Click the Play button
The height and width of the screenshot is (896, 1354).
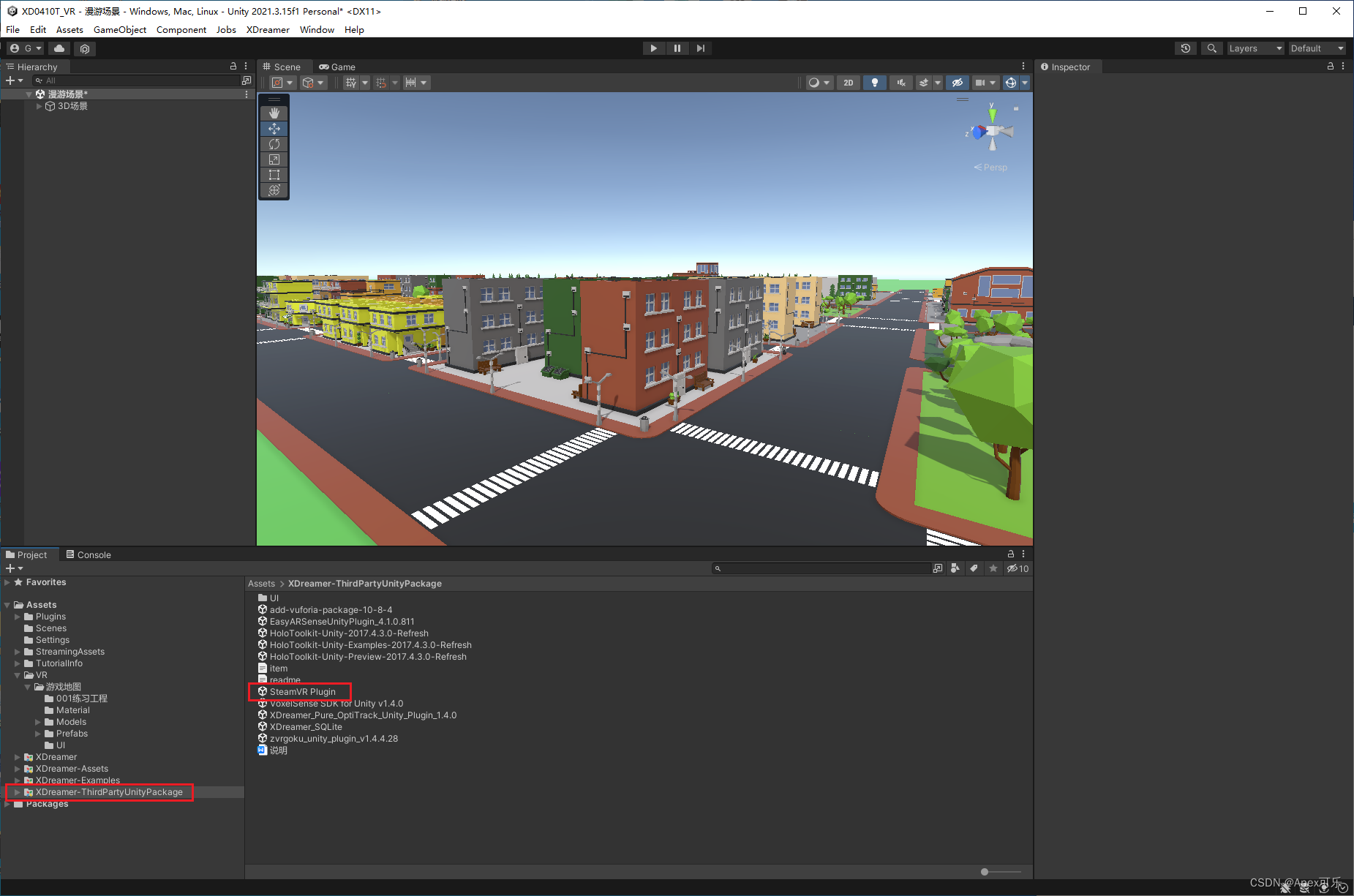point(653,48)
